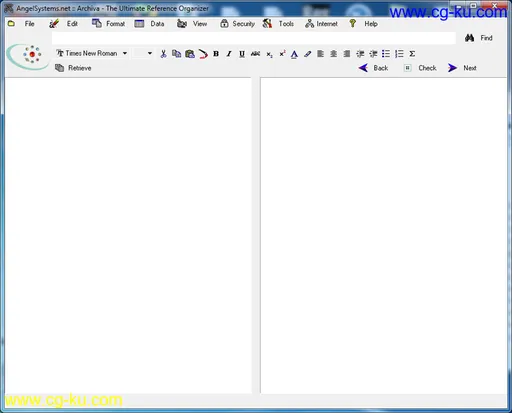The width and height of the screenshot is (512, 413).
Task: Apply strikethrough formatting
Action: (255, 54)
